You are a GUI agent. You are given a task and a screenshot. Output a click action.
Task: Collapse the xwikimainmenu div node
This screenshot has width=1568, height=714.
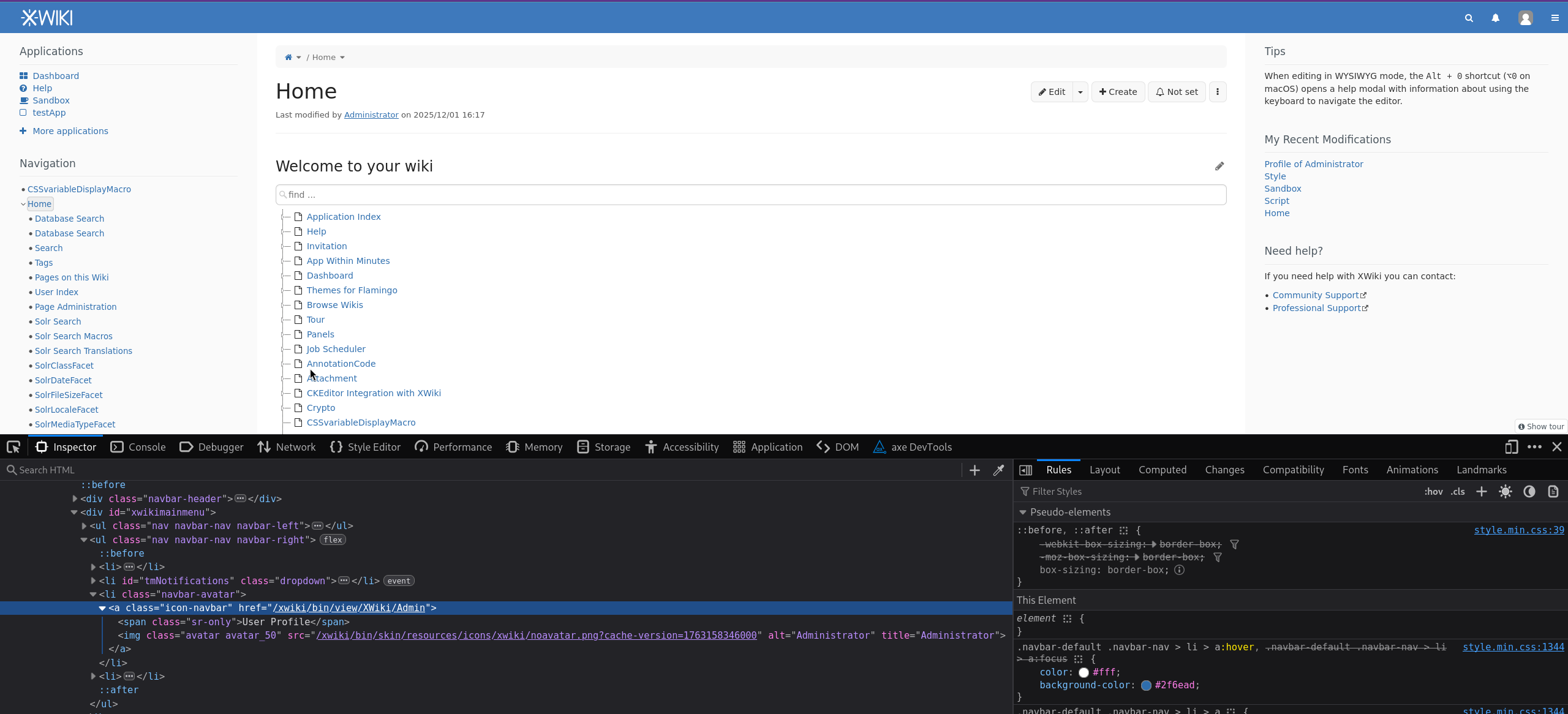pos(74,513)
